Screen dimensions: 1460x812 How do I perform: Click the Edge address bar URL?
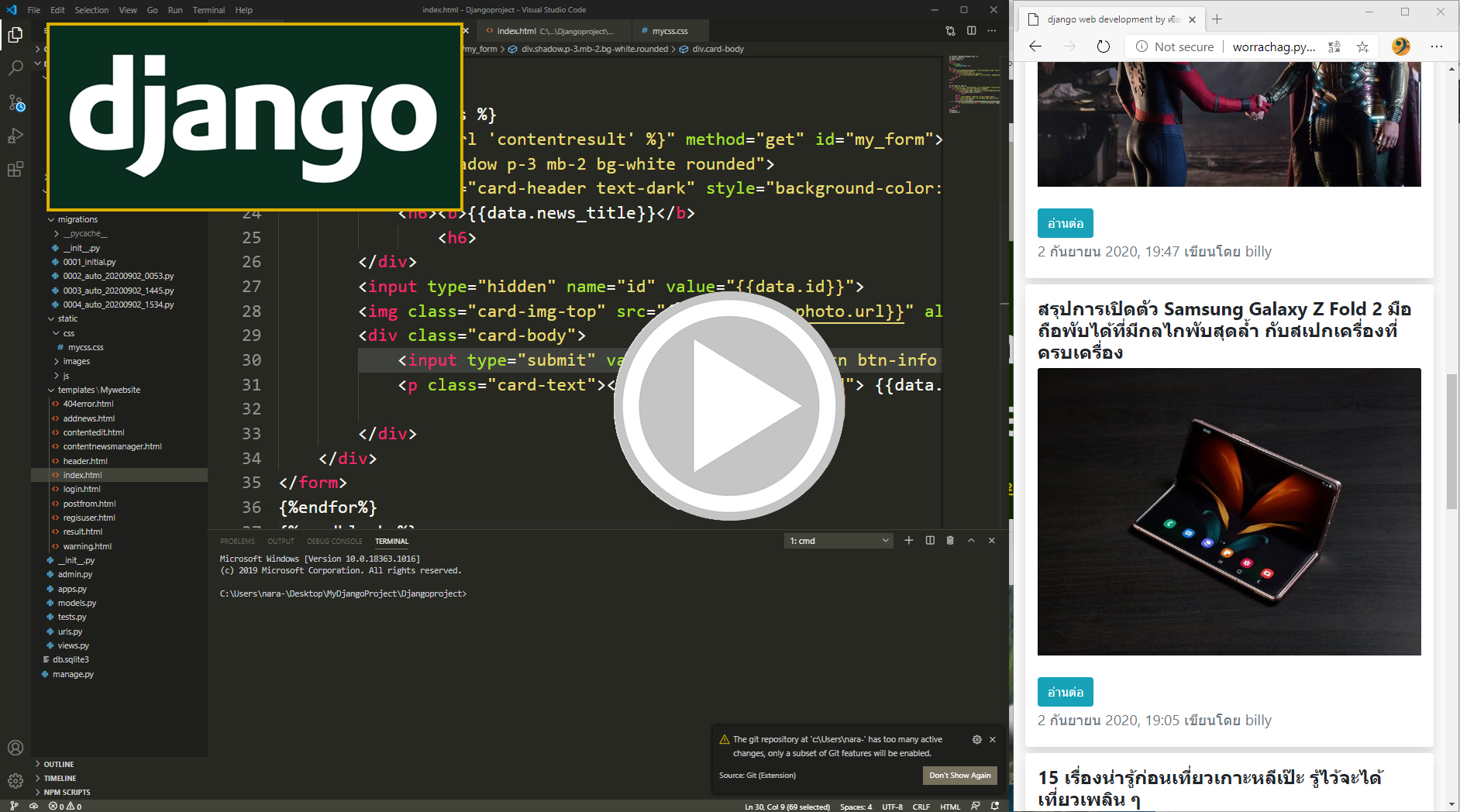point(1273,46)
